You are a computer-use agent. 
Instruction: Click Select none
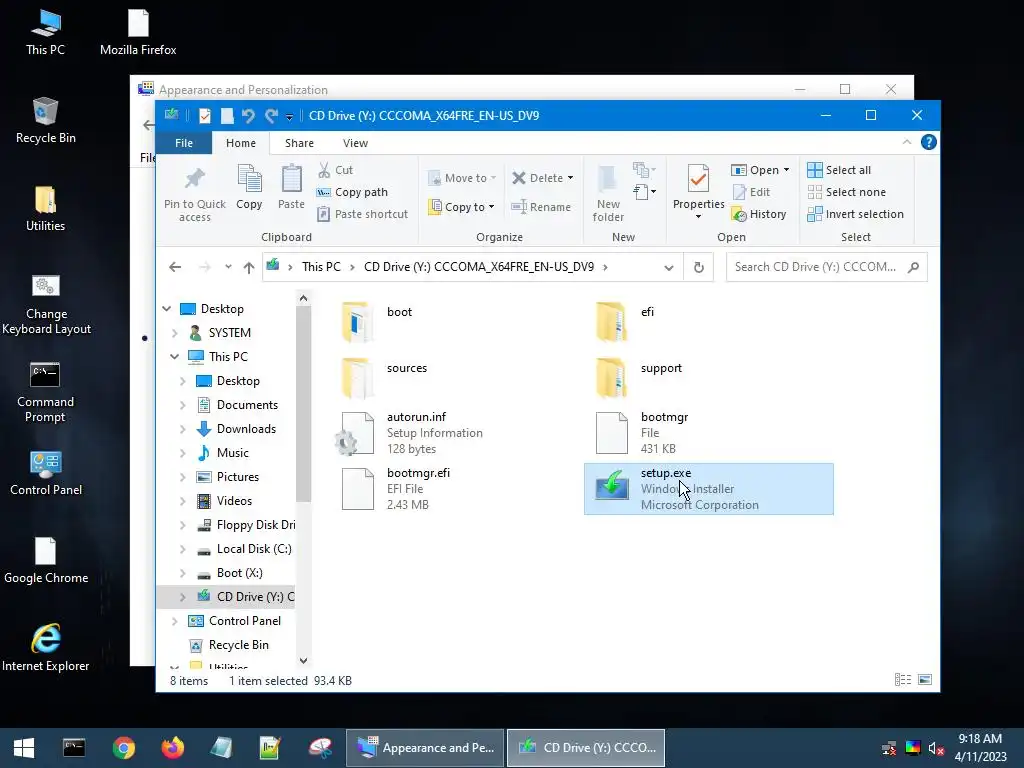[847, 192]
